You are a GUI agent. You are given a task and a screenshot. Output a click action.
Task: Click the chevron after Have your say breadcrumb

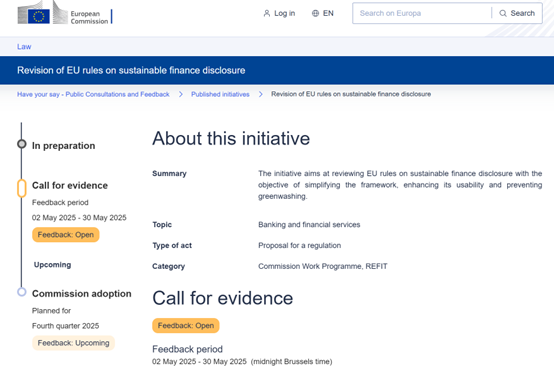pos(181,94)
